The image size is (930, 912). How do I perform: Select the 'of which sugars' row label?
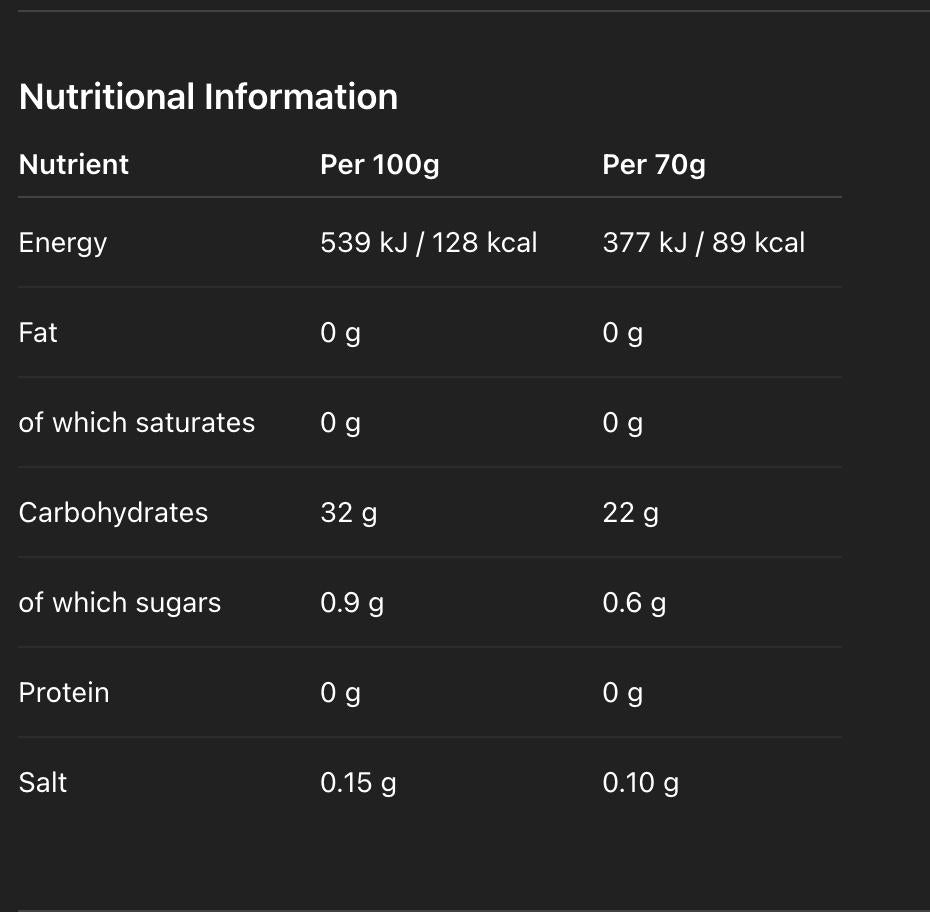pos(120,603)
